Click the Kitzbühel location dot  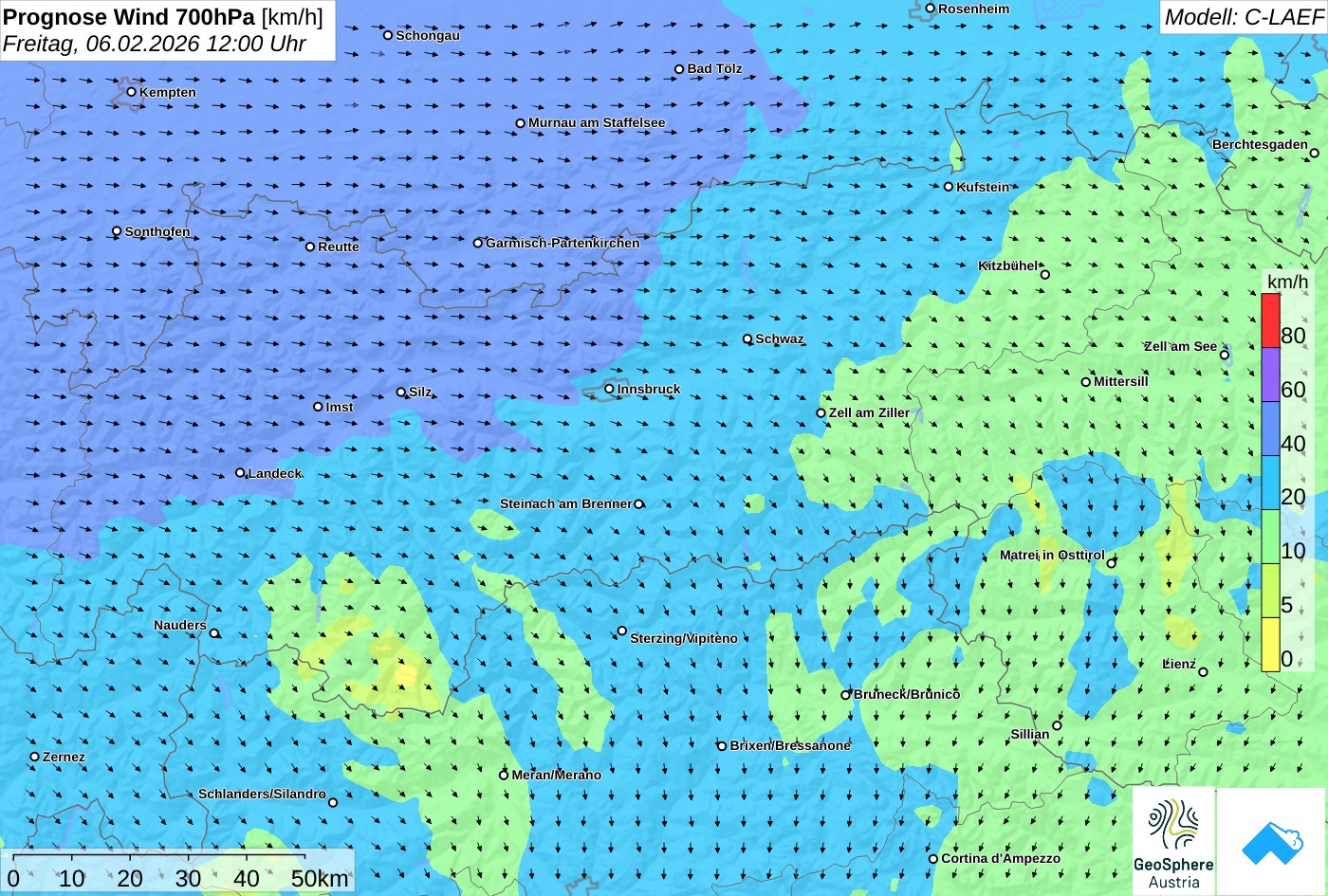coord(1045,275)
